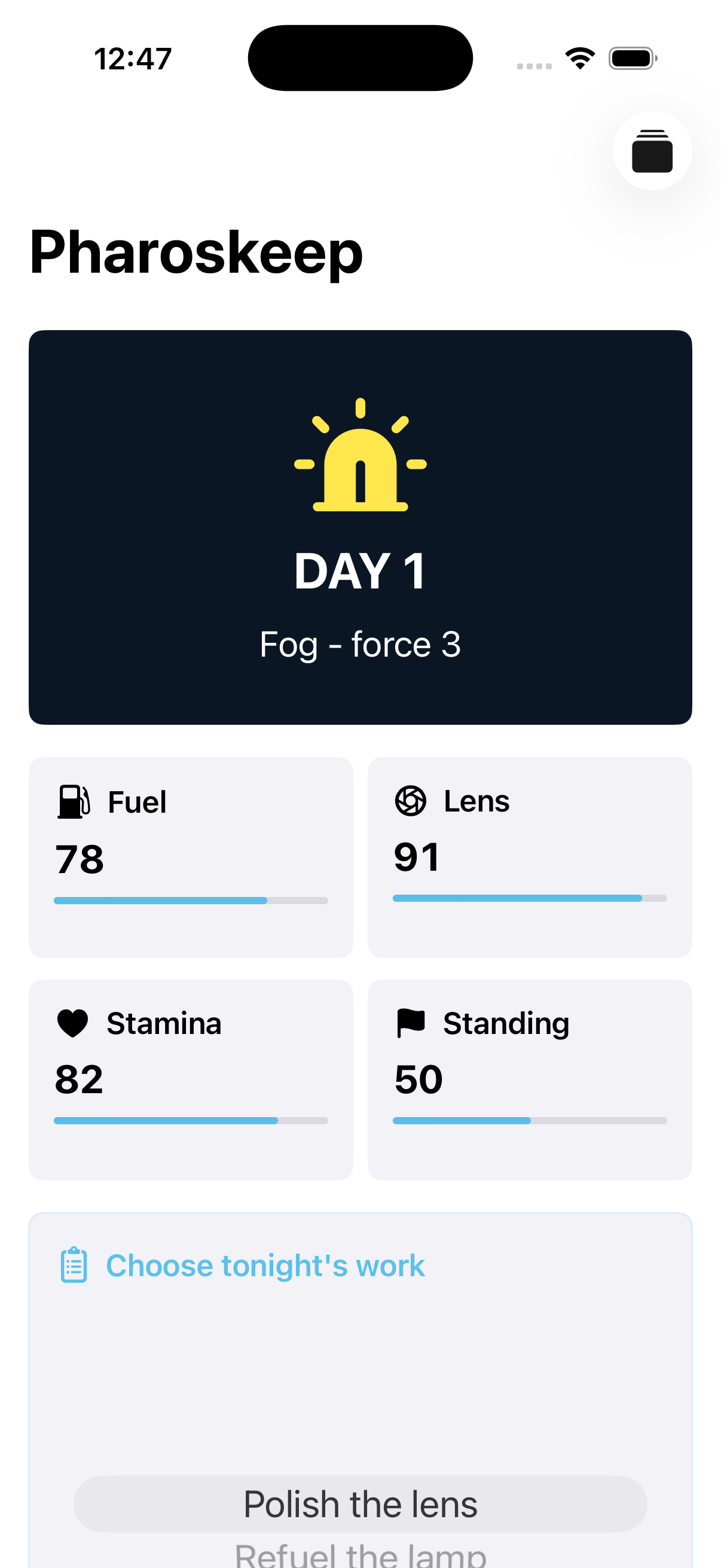
Task: Tap the Fuel progress bar
Action: (191, 900)
